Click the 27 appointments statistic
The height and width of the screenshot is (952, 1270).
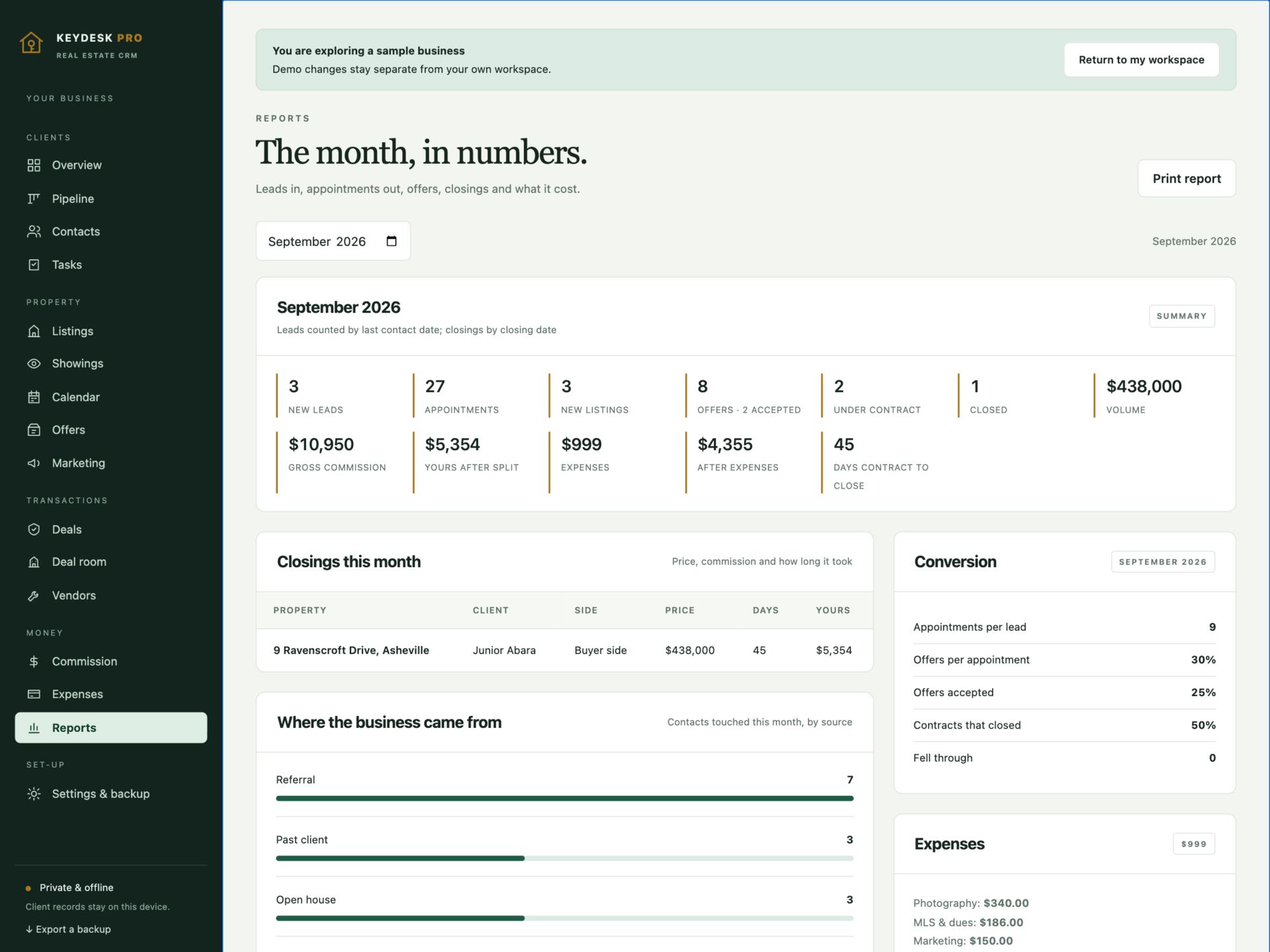(x=462, y=395)
